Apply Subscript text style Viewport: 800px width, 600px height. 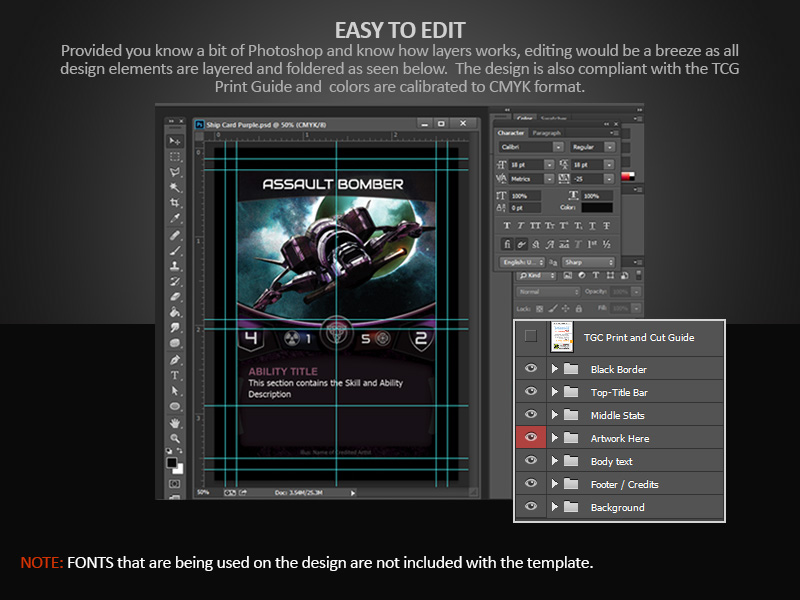578,226
